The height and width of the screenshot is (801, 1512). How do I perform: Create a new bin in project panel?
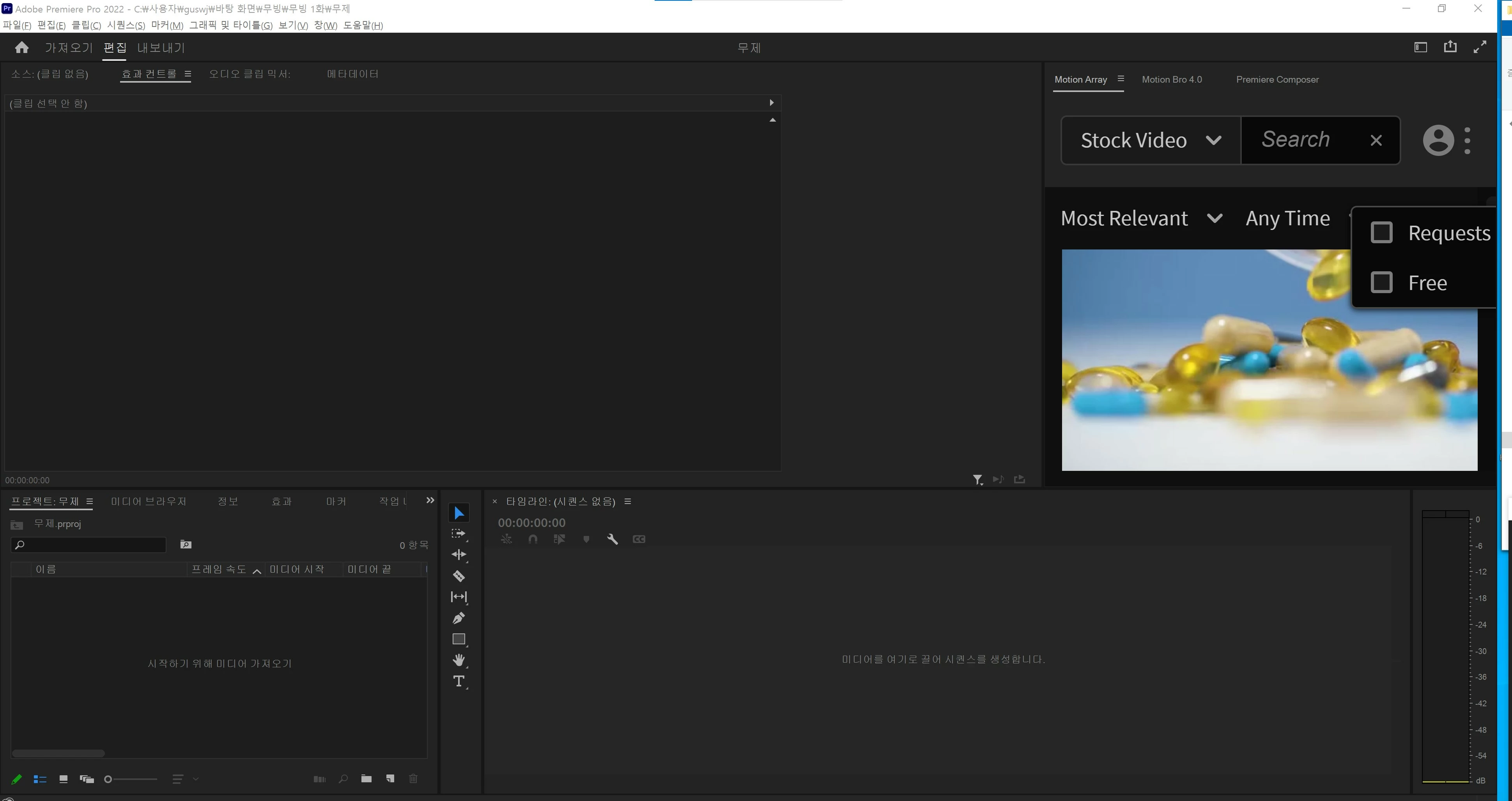point(366,779)
